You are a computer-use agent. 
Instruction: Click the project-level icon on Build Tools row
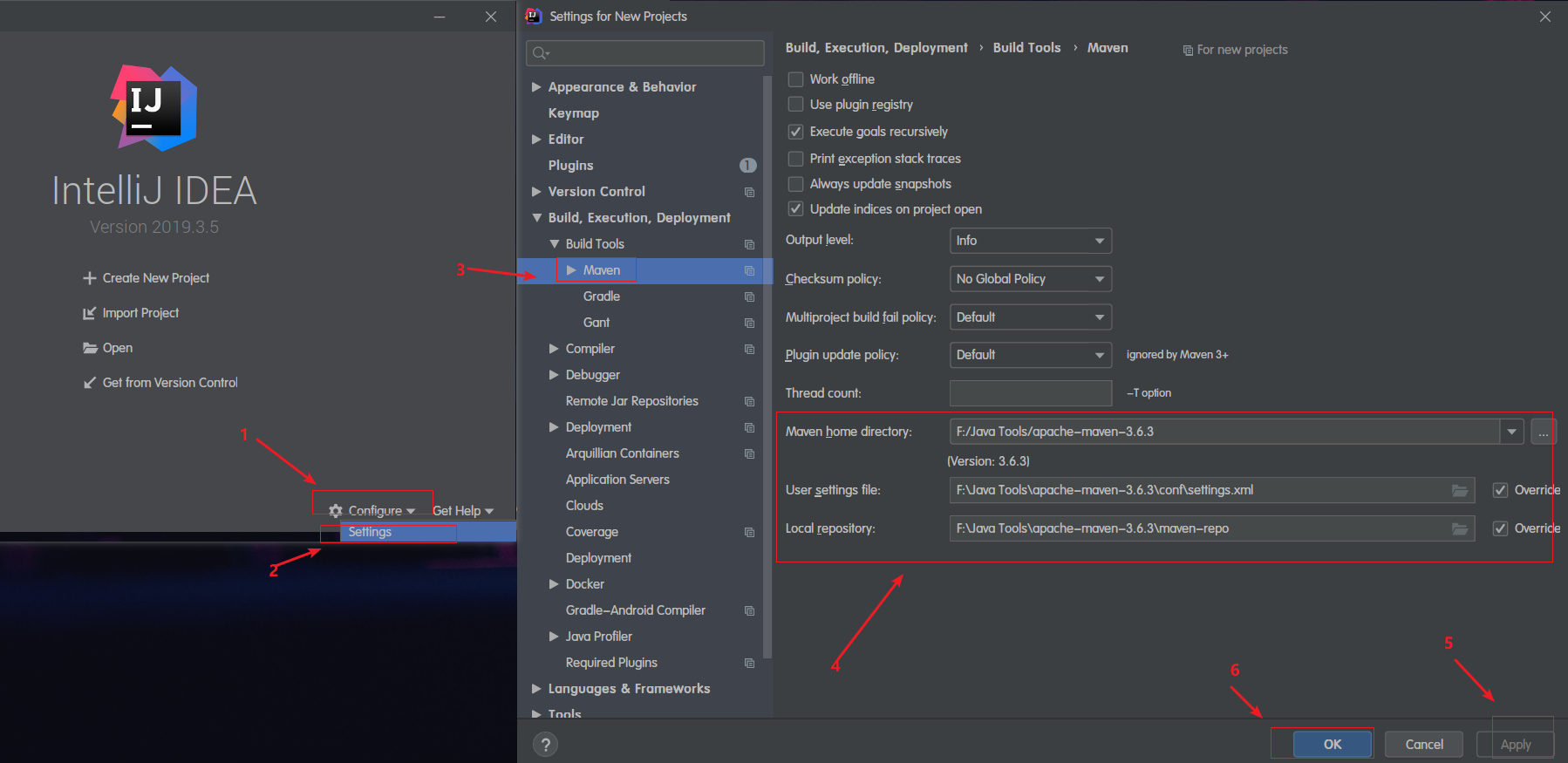point(749,244)
